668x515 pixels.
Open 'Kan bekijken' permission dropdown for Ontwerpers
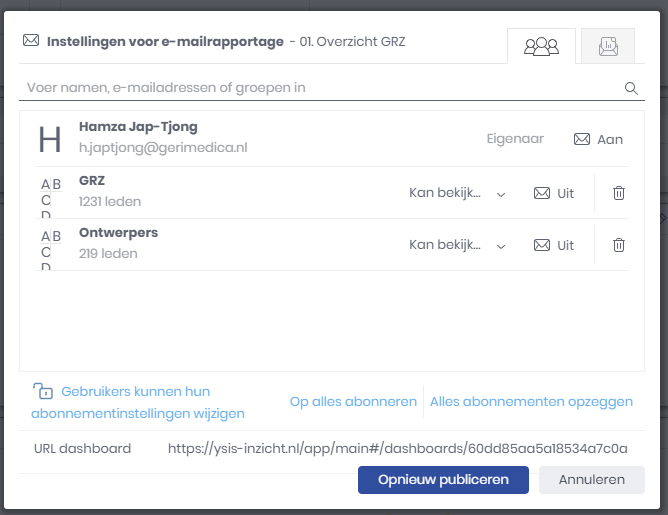[457, 245]
